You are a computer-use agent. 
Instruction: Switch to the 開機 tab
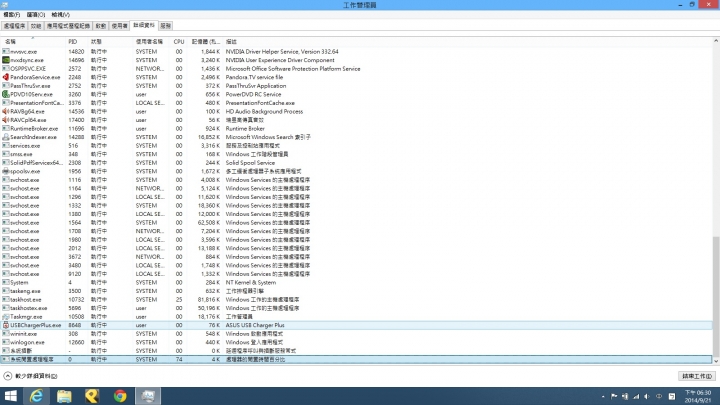101,26
